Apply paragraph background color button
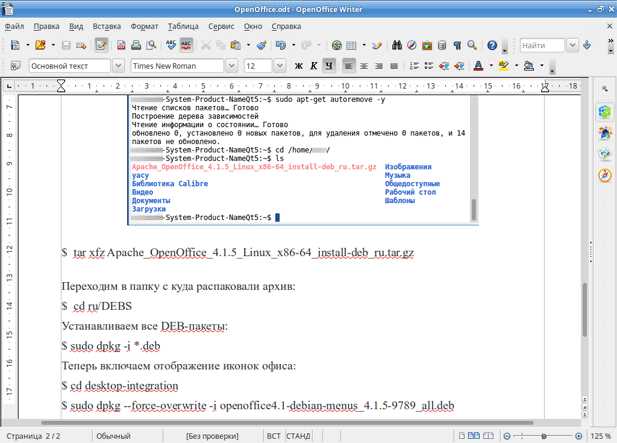This screenshot has height=443, width=617. coord(529,66)
